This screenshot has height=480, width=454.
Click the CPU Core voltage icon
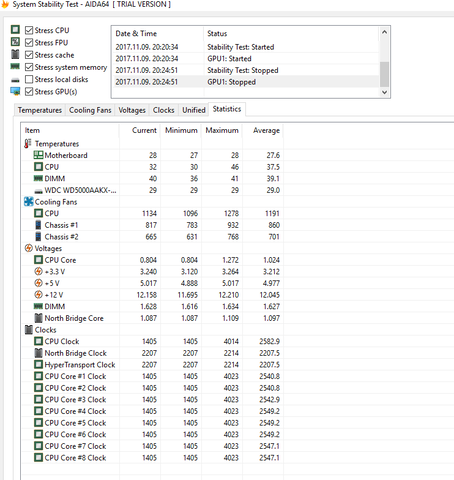pos(39,260)
